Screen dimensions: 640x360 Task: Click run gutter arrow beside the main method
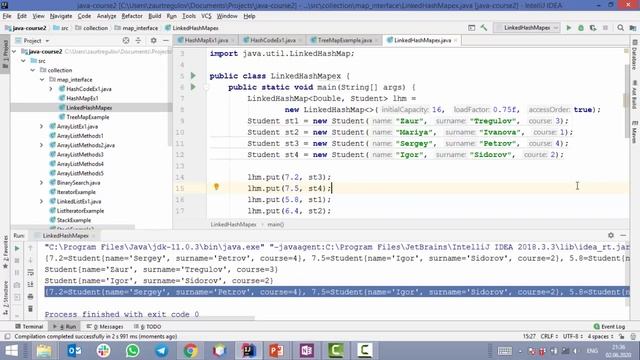pyautogui.click(x=193, y=87)
